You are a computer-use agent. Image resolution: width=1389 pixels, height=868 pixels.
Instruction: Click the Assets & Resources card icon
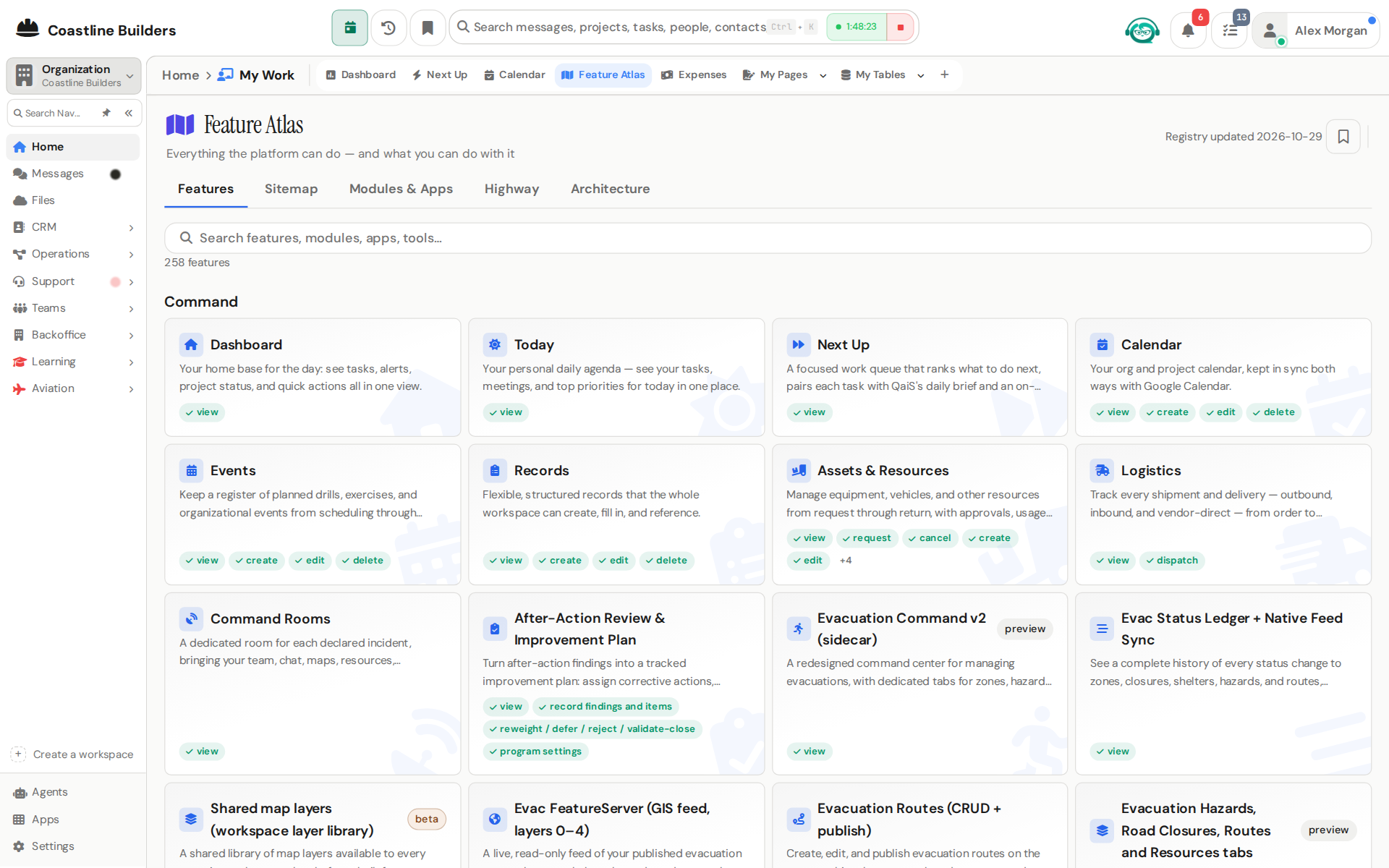(x=799, y=471)
